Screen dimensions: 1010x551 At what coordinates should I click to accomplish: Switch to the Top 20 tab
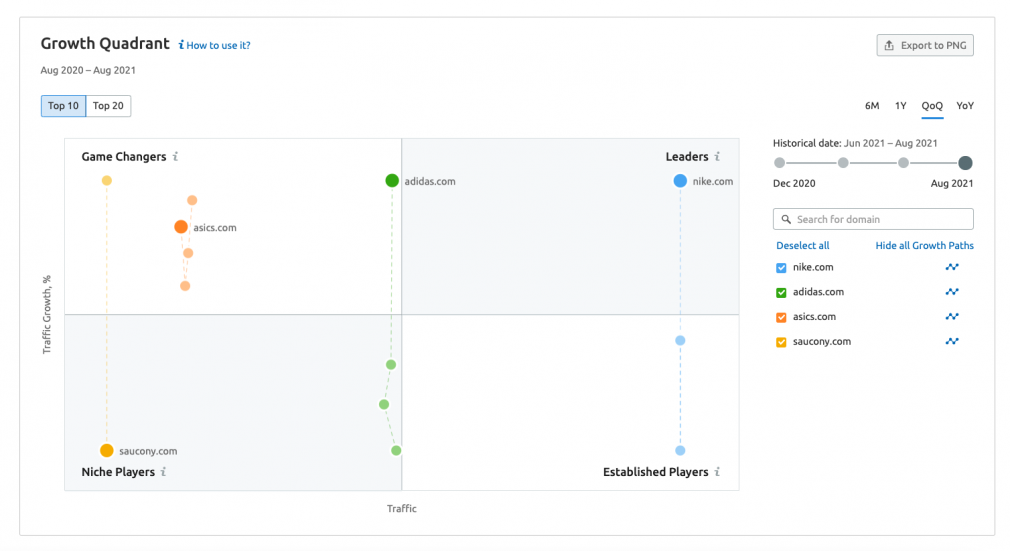[108, 106]
